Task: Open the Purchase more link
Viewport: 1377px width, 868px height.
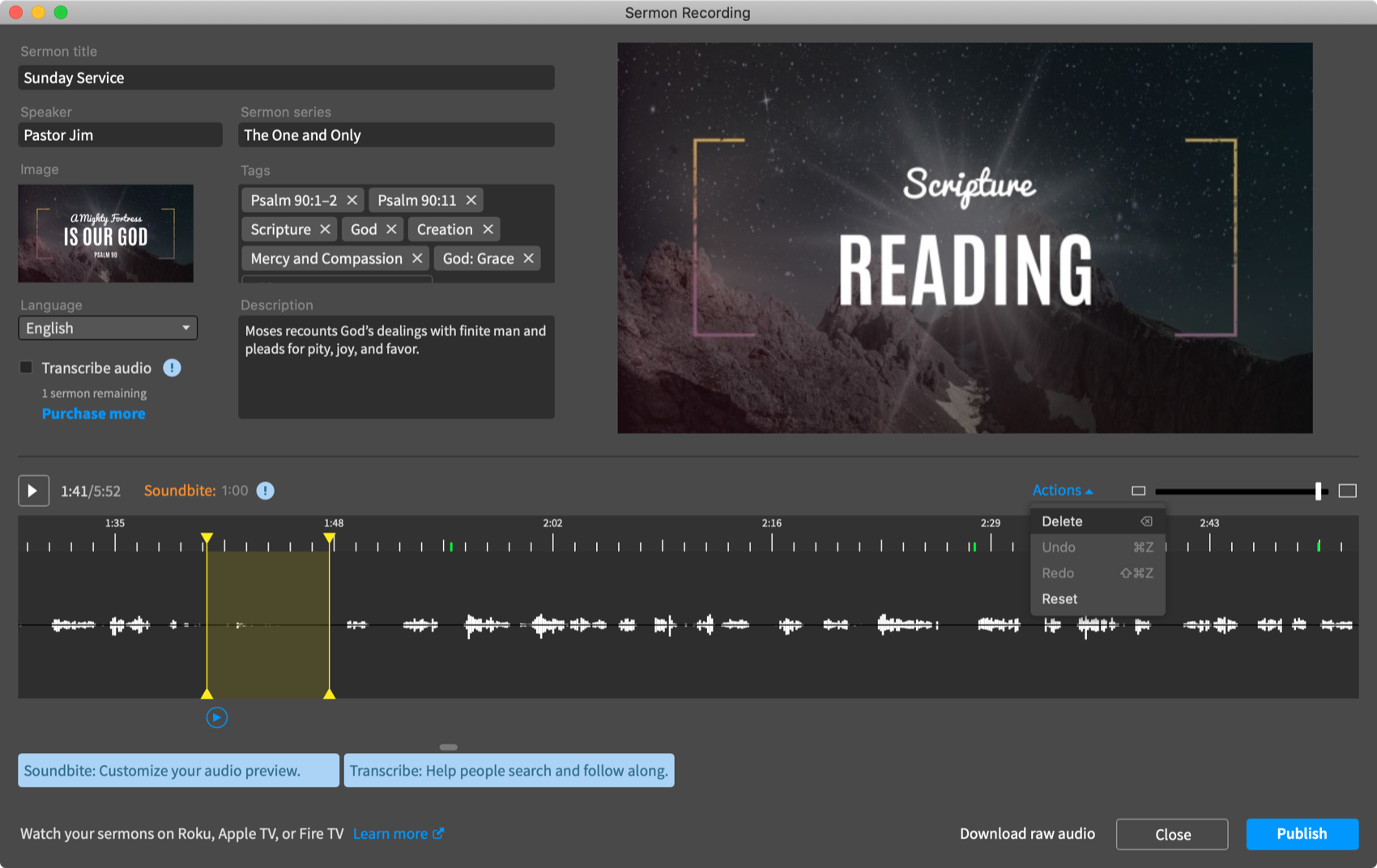Action: coord(94,414)
